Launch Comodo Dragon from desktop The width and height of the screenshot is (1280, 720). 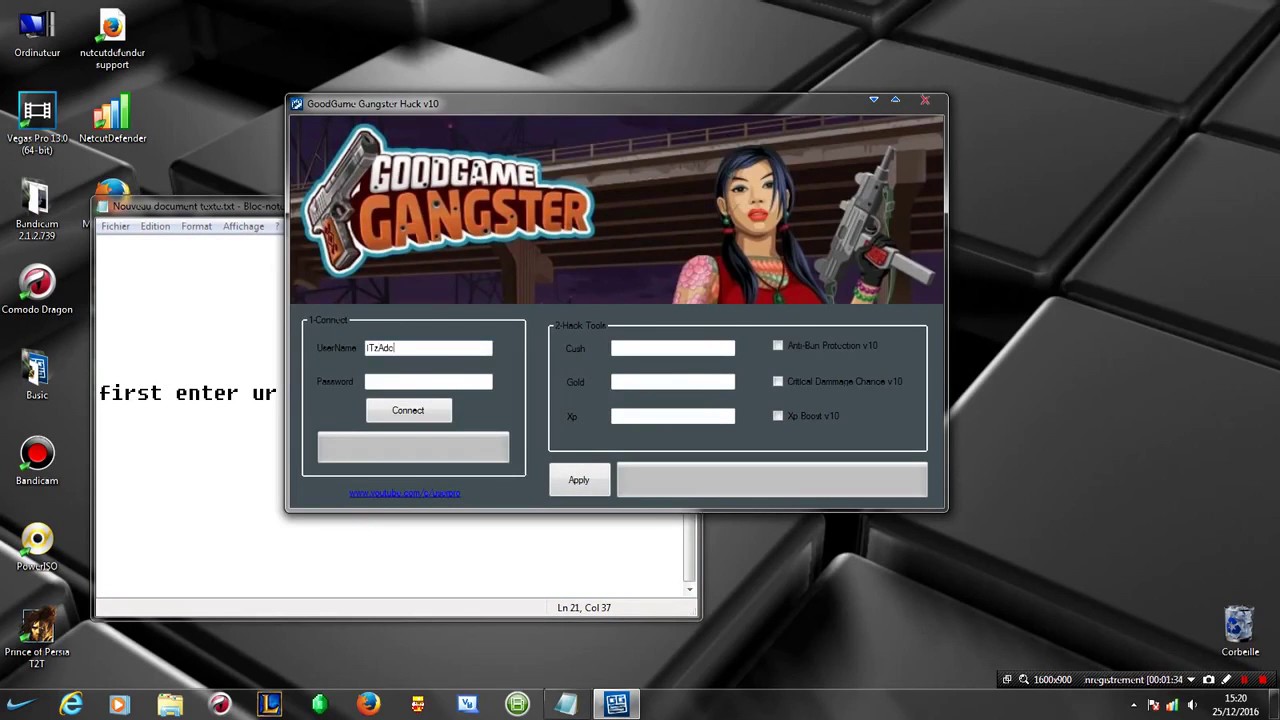37,291
